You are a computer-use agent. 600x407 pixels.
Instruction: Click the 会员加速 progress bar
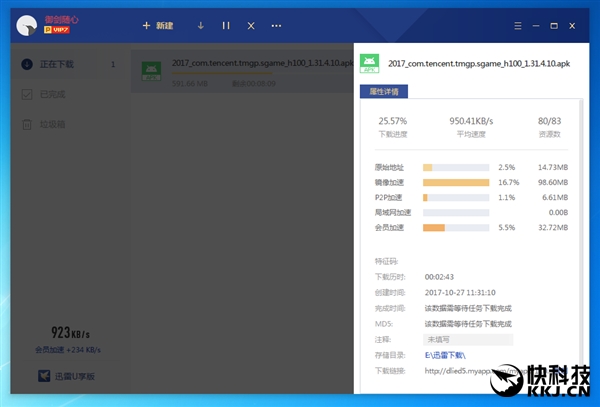point(456,228)
